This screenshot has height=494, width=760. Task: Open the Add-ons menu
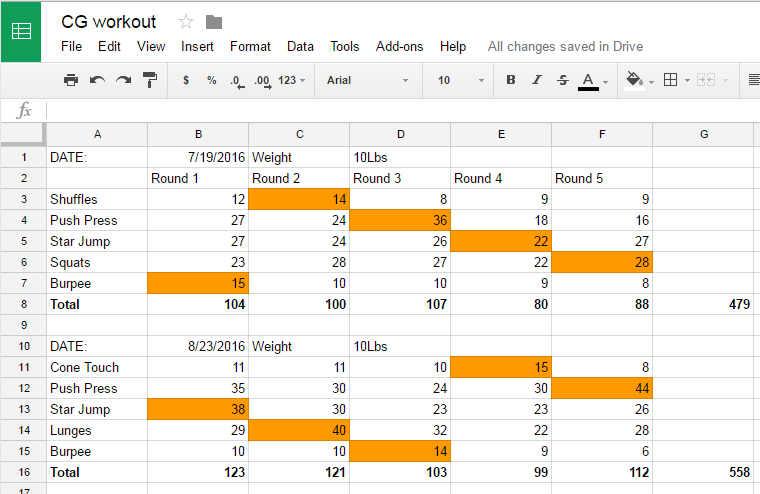[399, 47]
